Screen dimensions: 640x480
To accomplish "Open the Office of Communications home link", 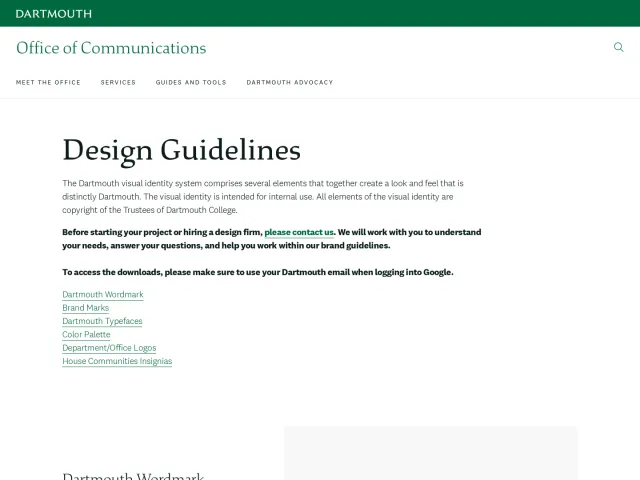I will [111, 48].
